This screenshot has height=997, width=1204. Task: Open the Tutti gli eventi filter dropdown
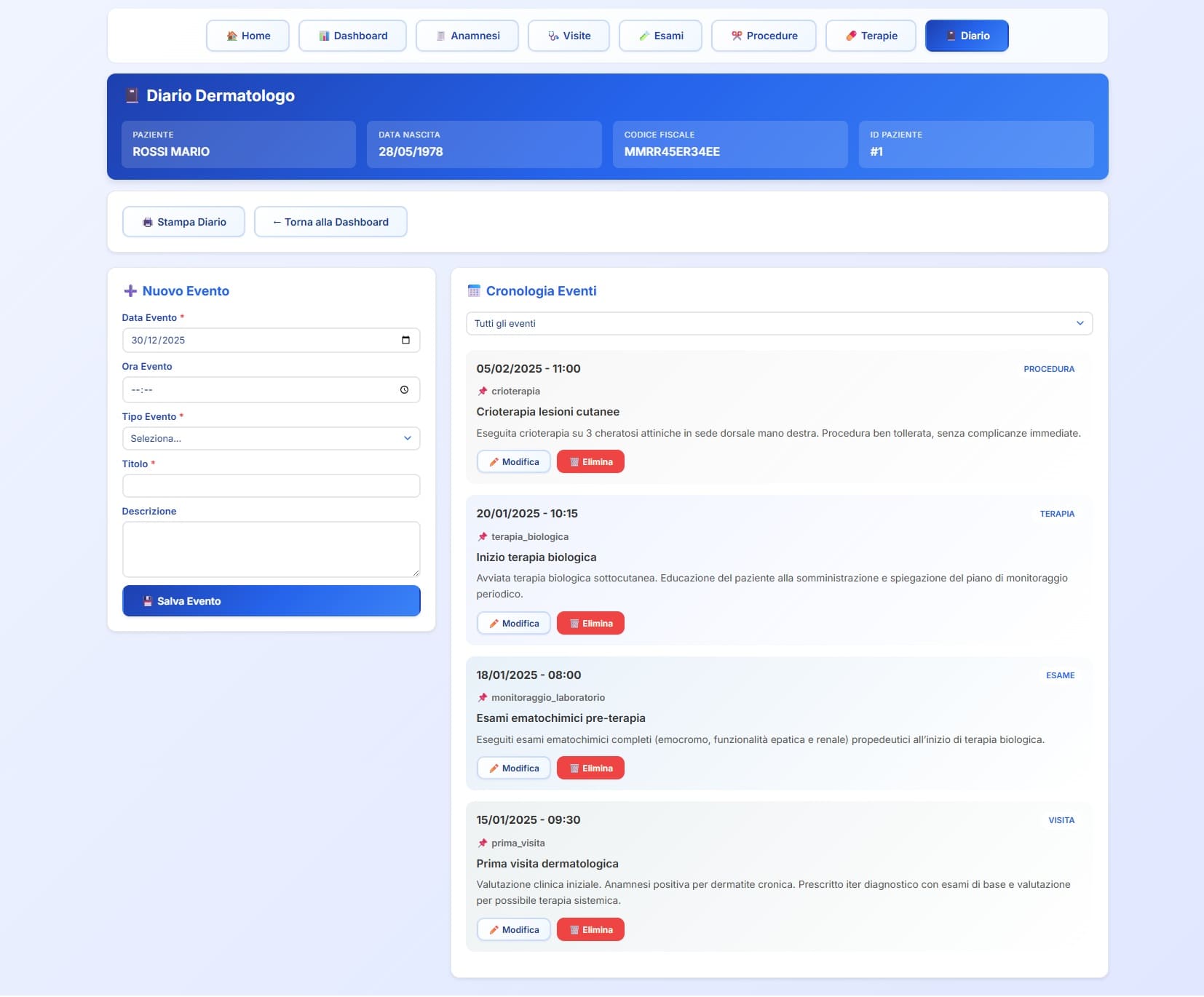779,324
